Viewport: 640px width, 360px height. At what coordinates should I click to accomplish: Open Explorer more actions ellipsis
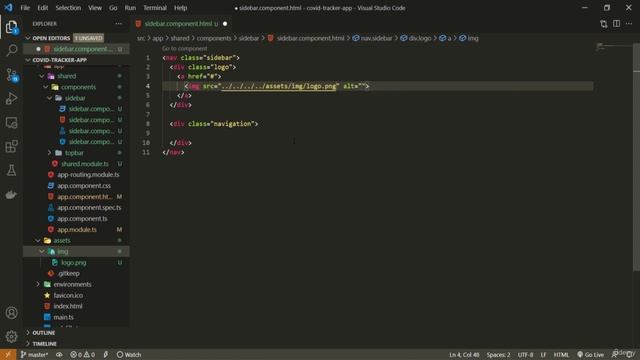coord(119,24)
